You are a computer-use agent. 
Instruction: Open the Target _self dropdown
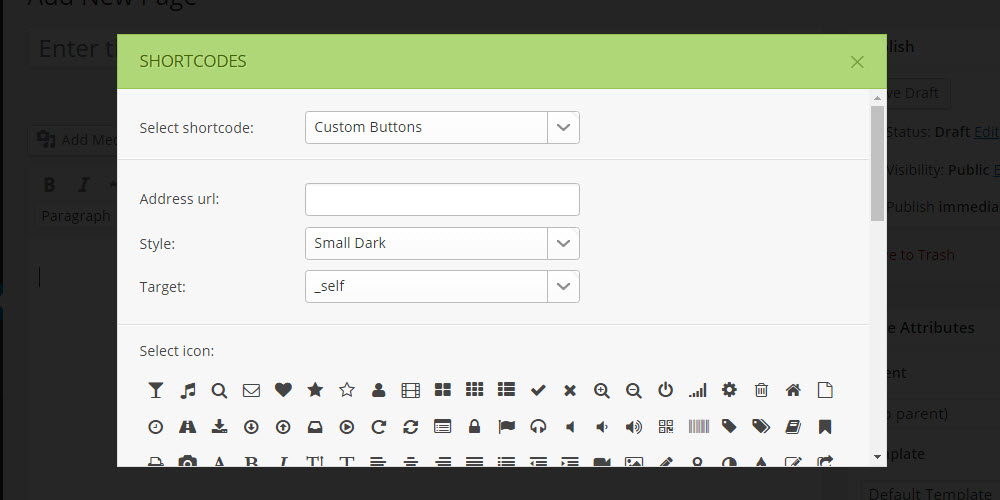tap(442, 286)
